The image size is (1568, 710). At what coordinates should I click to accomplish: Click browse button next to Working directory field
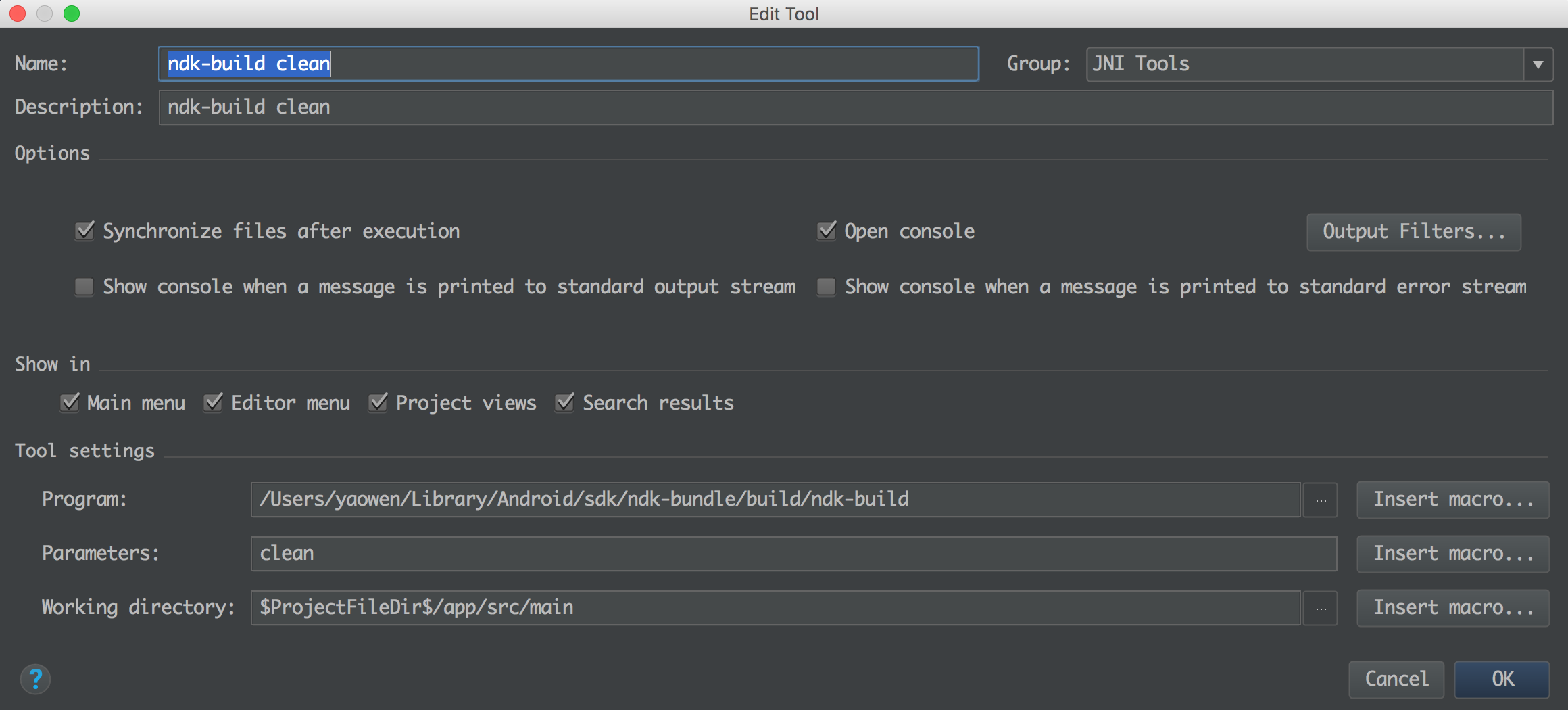[x=1321, y=609]
